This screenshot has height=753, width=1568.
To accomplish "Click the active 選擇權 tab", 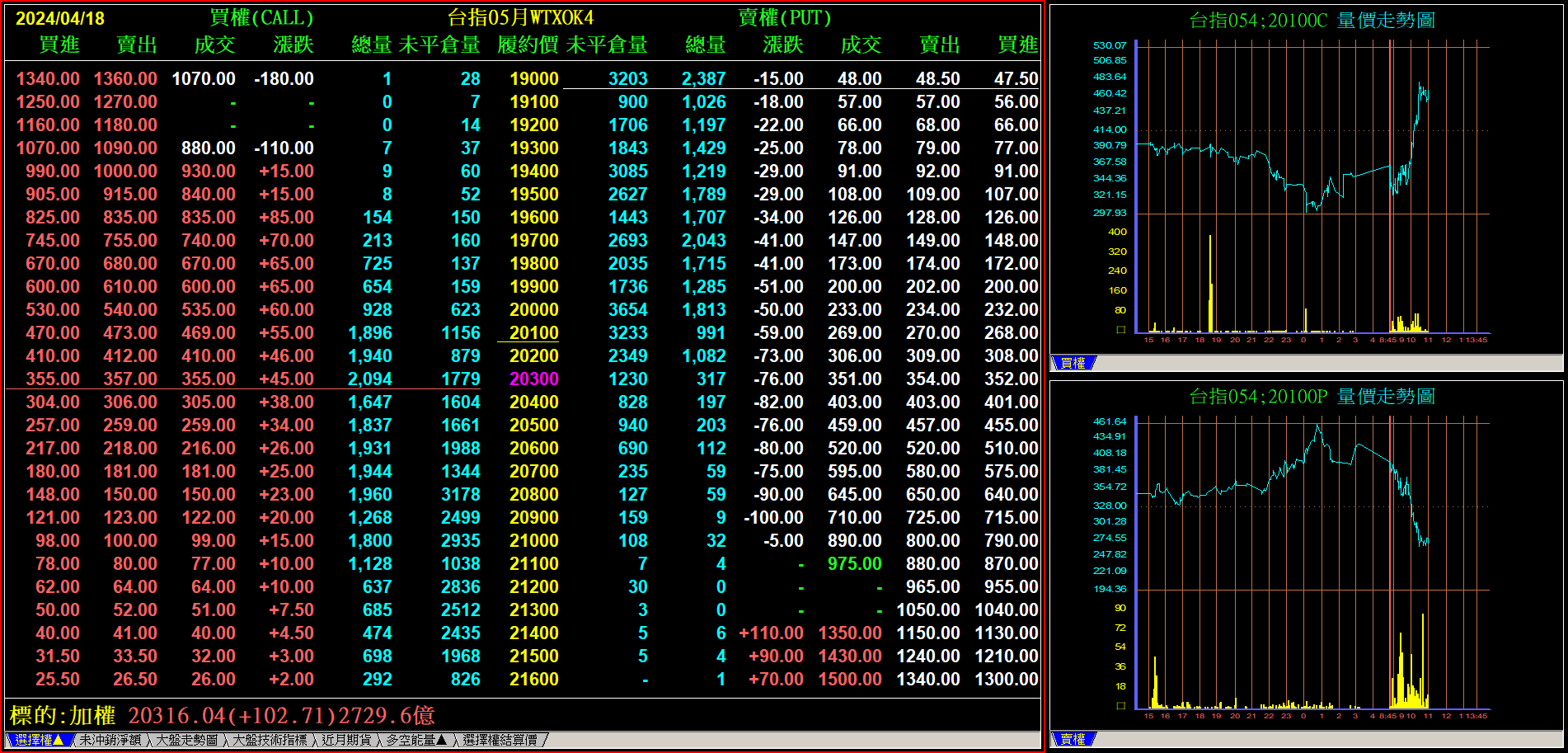I will [x=39, y=740].
